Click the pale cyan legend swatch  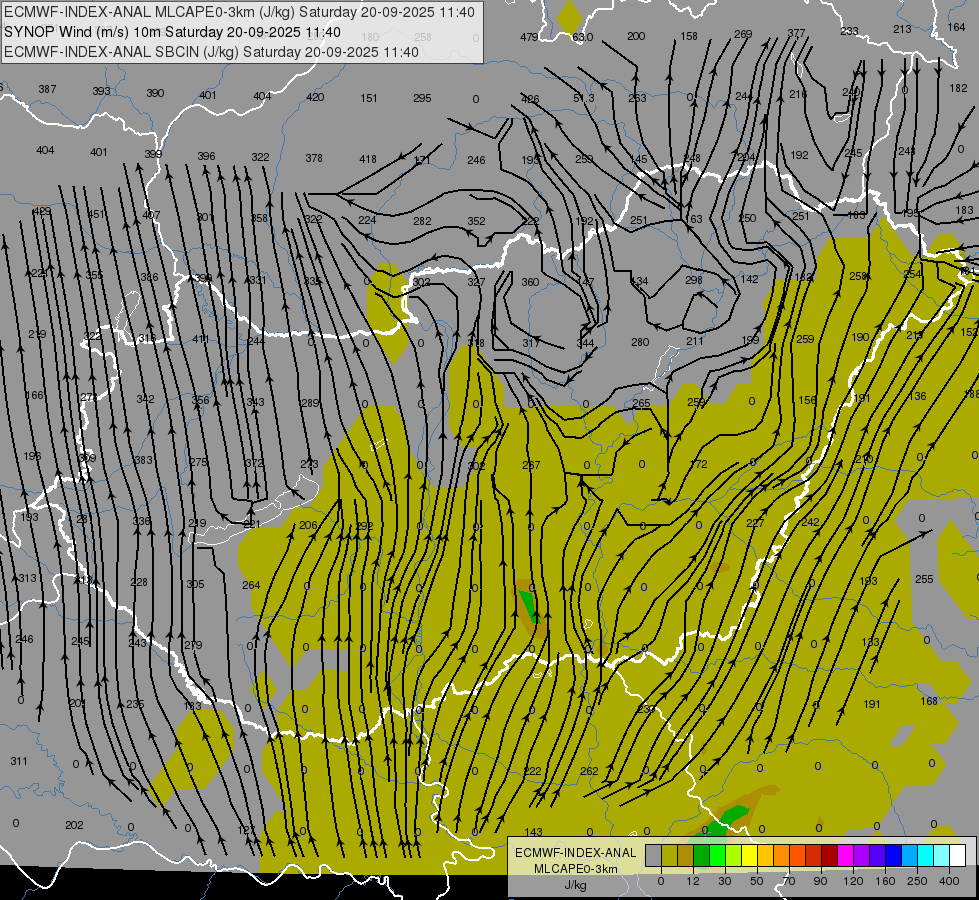tap(942, 855)
